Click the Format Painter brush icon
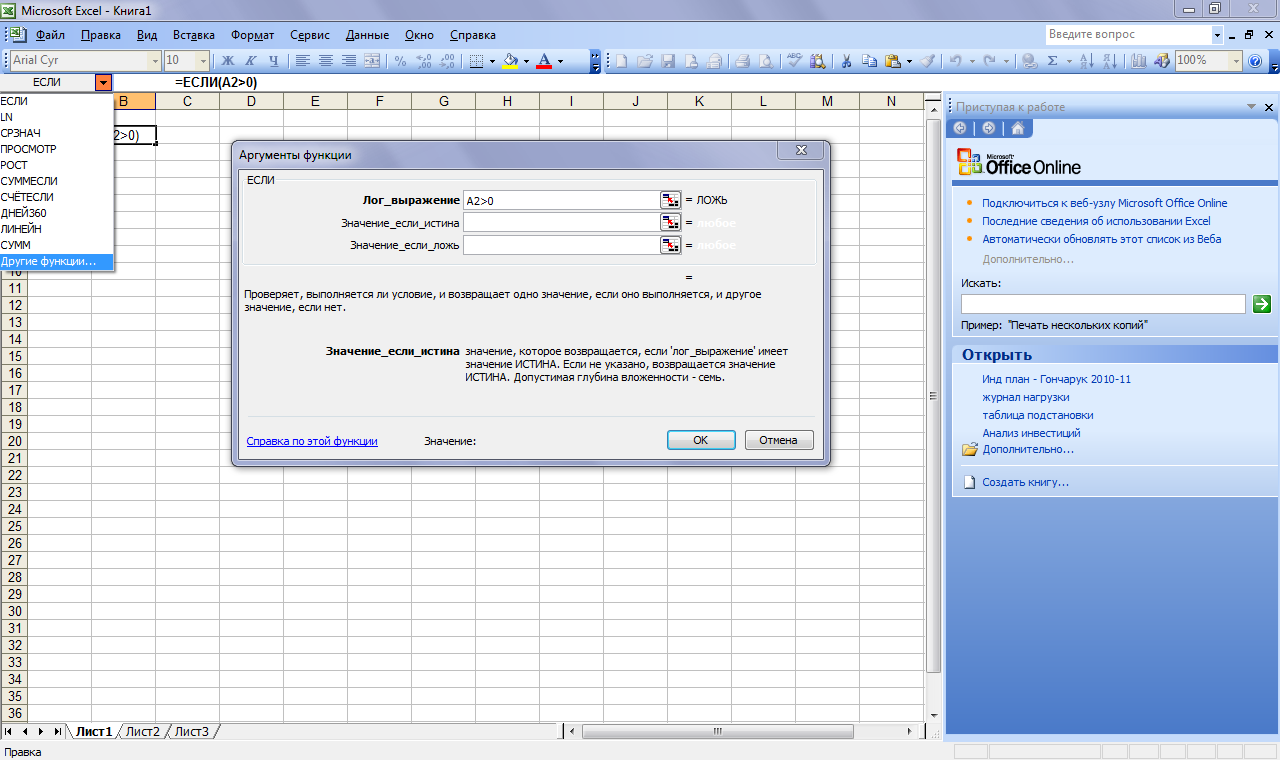Screen dimensions: 1280x760 coord(928,60)
